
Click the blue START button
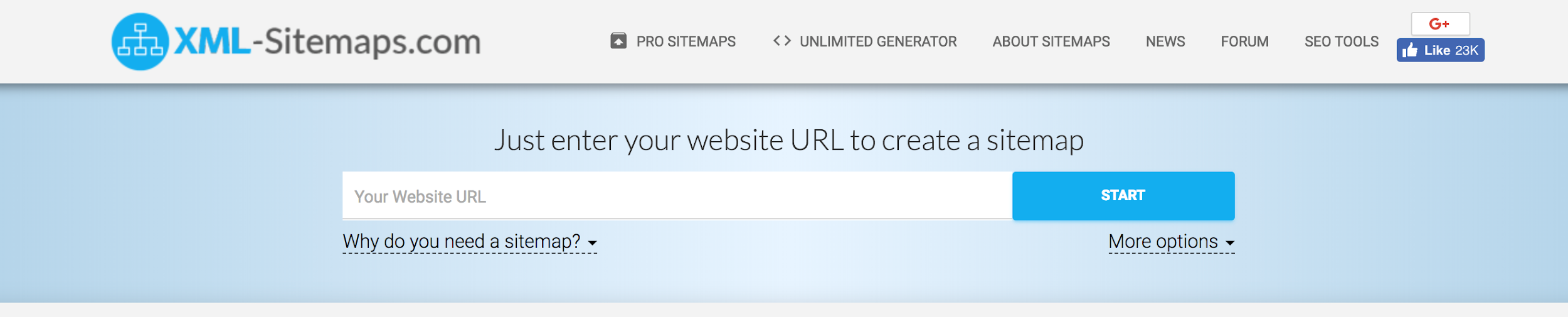(x=1123, y=196)
